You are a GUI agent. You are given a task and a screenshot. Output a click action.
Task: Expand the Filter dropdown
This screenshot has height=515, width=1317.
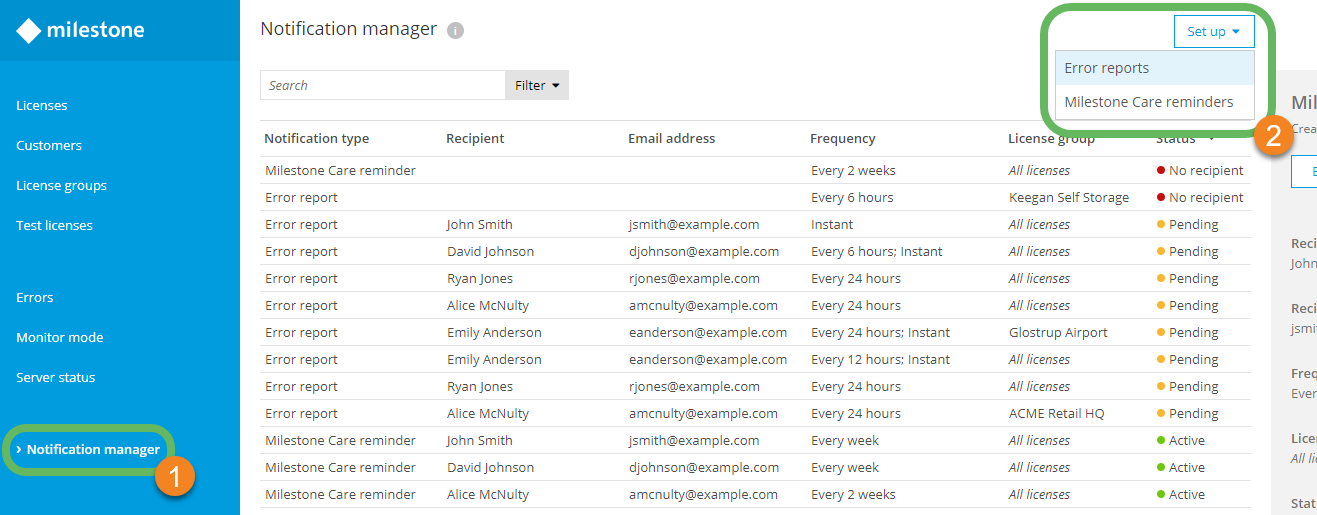pos(537,86)
